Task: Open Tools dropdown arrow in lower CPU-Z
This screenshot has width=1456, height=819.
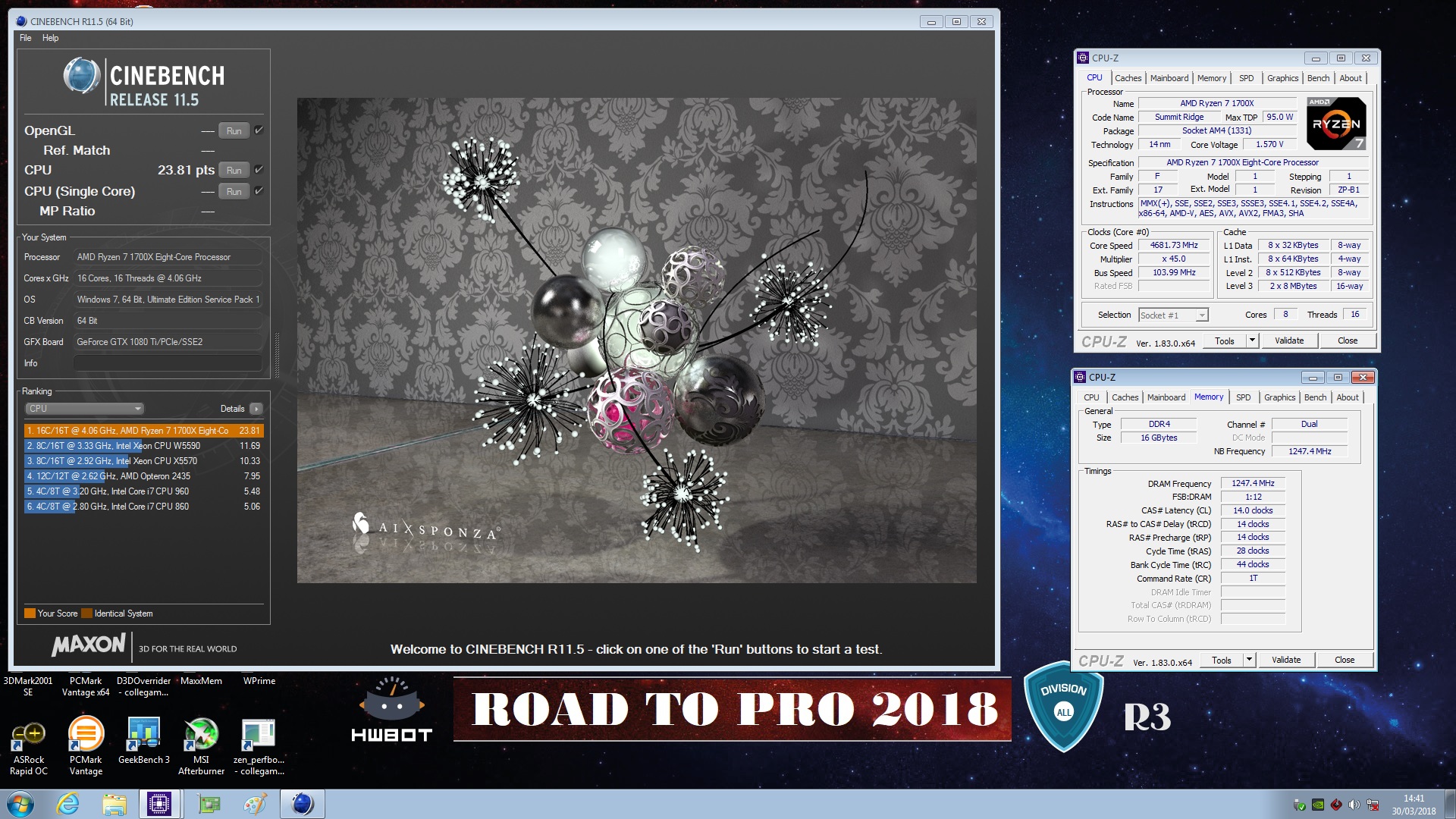Action: click(x=1249, y=660)
